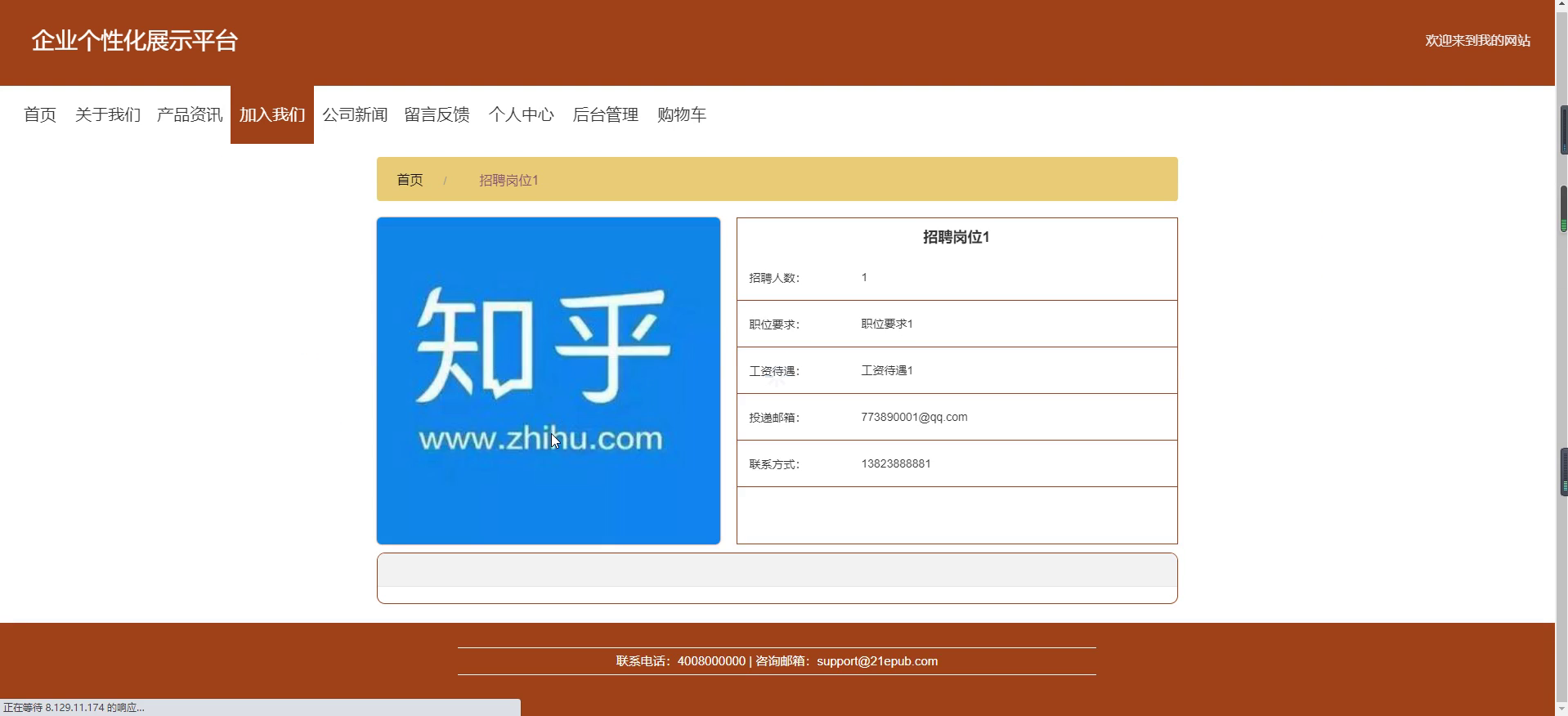Click the 知乎 job image thumbnail
1568x716 pixels.
549,381
